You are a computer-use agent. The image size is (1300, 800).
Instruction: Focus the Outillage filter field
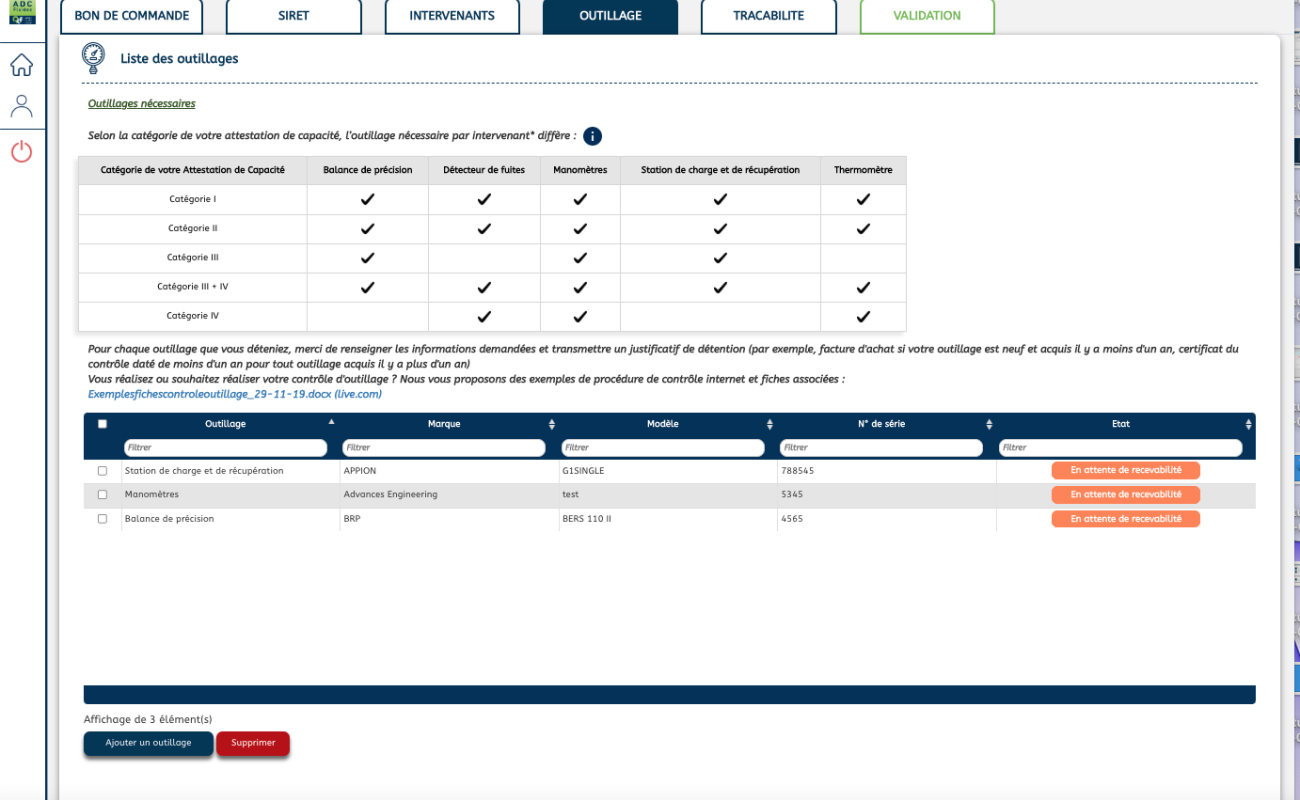[x=225, y=448]
